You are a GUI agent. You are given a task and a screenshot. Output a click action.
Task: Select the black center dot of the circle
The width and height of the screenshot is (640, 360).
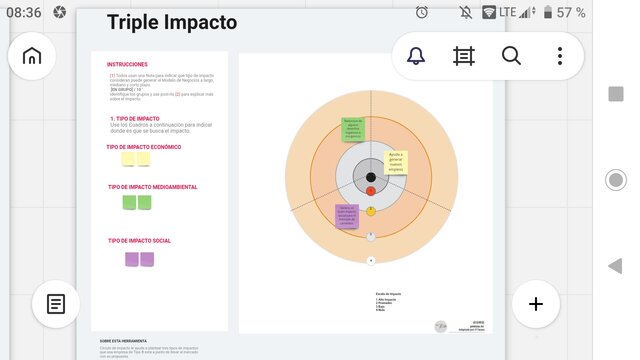(371, 177)
